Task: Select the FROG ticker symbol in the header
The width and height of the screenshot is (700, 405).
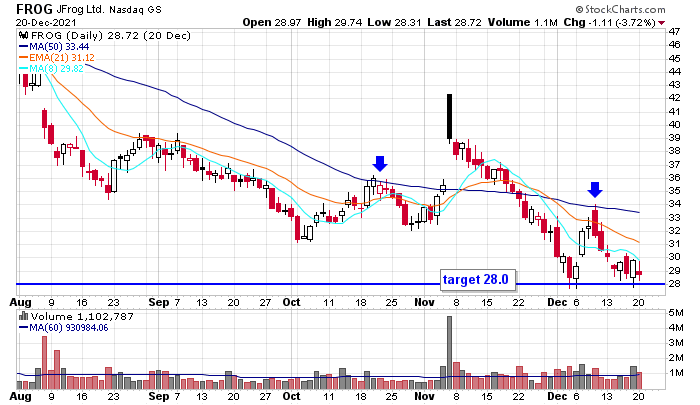Action: point(34,9)
